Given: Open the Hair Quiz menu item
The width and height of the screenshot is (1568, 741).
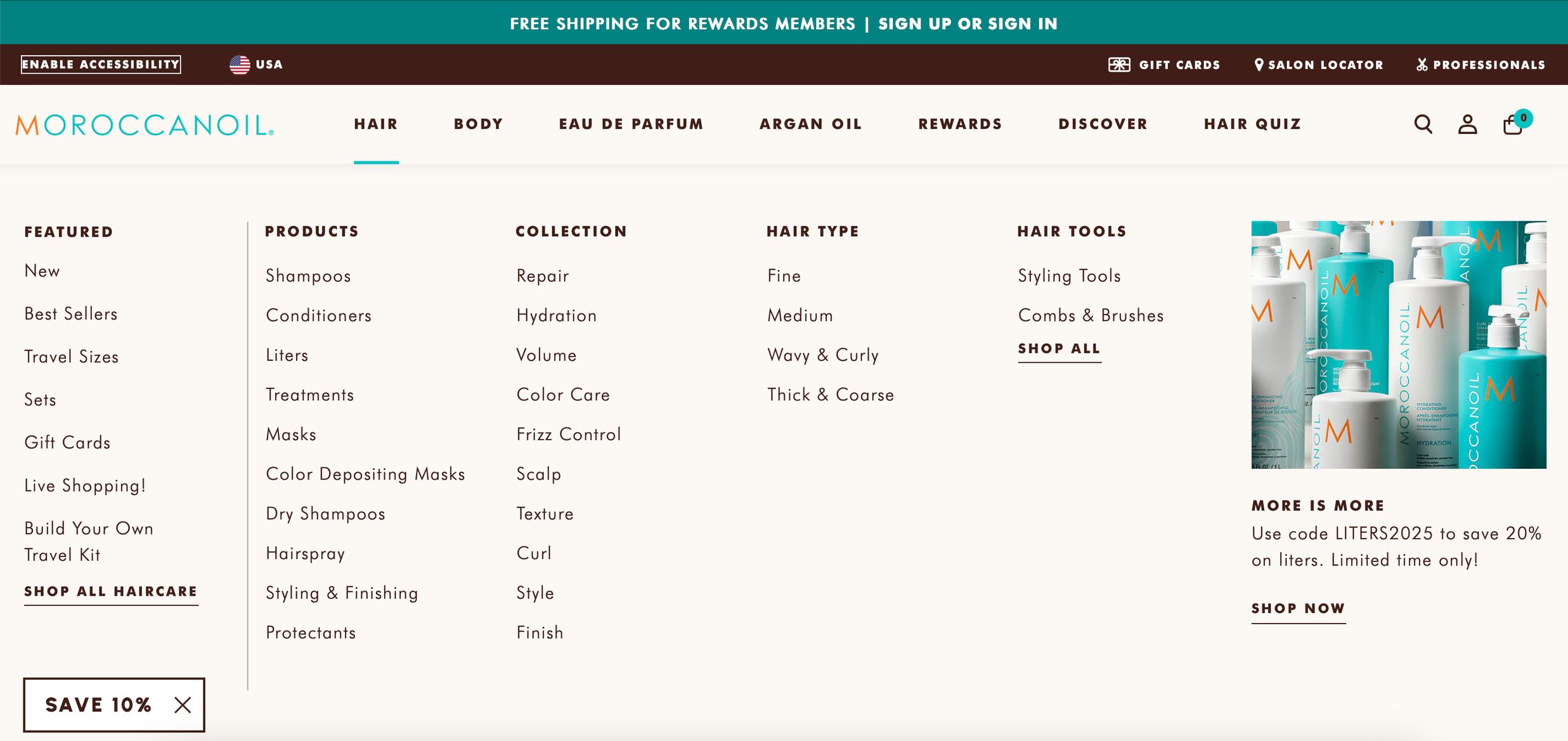Looking at the screenshot, I should [1252, 124].
